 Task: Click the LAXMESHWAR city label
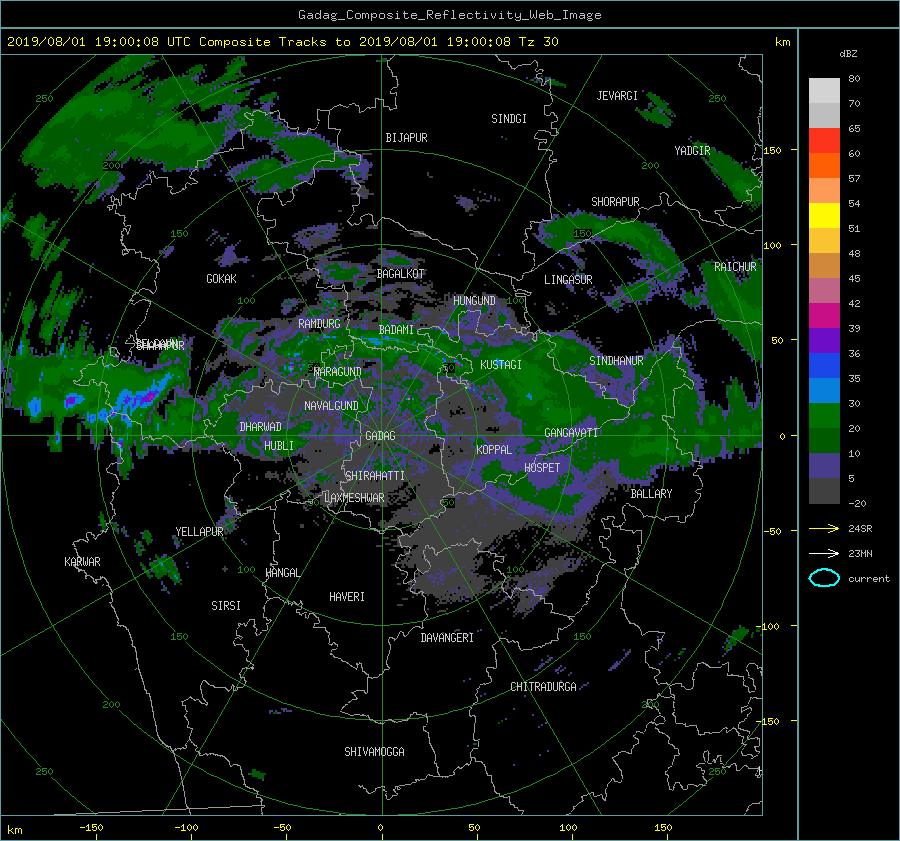point(354,498)
